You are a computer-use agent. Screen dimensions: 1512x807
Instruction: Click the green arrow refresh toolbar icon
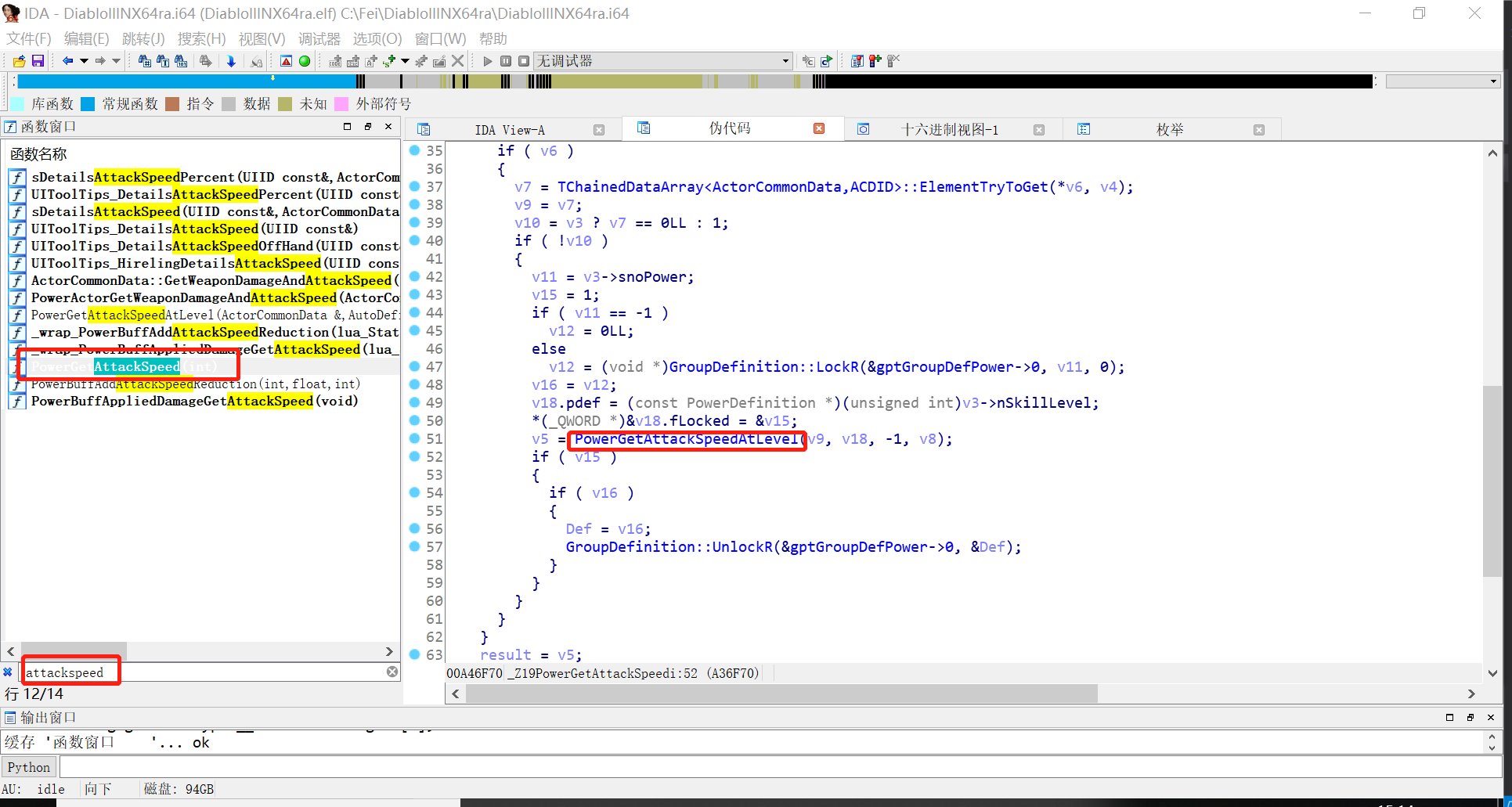(826, 60)
